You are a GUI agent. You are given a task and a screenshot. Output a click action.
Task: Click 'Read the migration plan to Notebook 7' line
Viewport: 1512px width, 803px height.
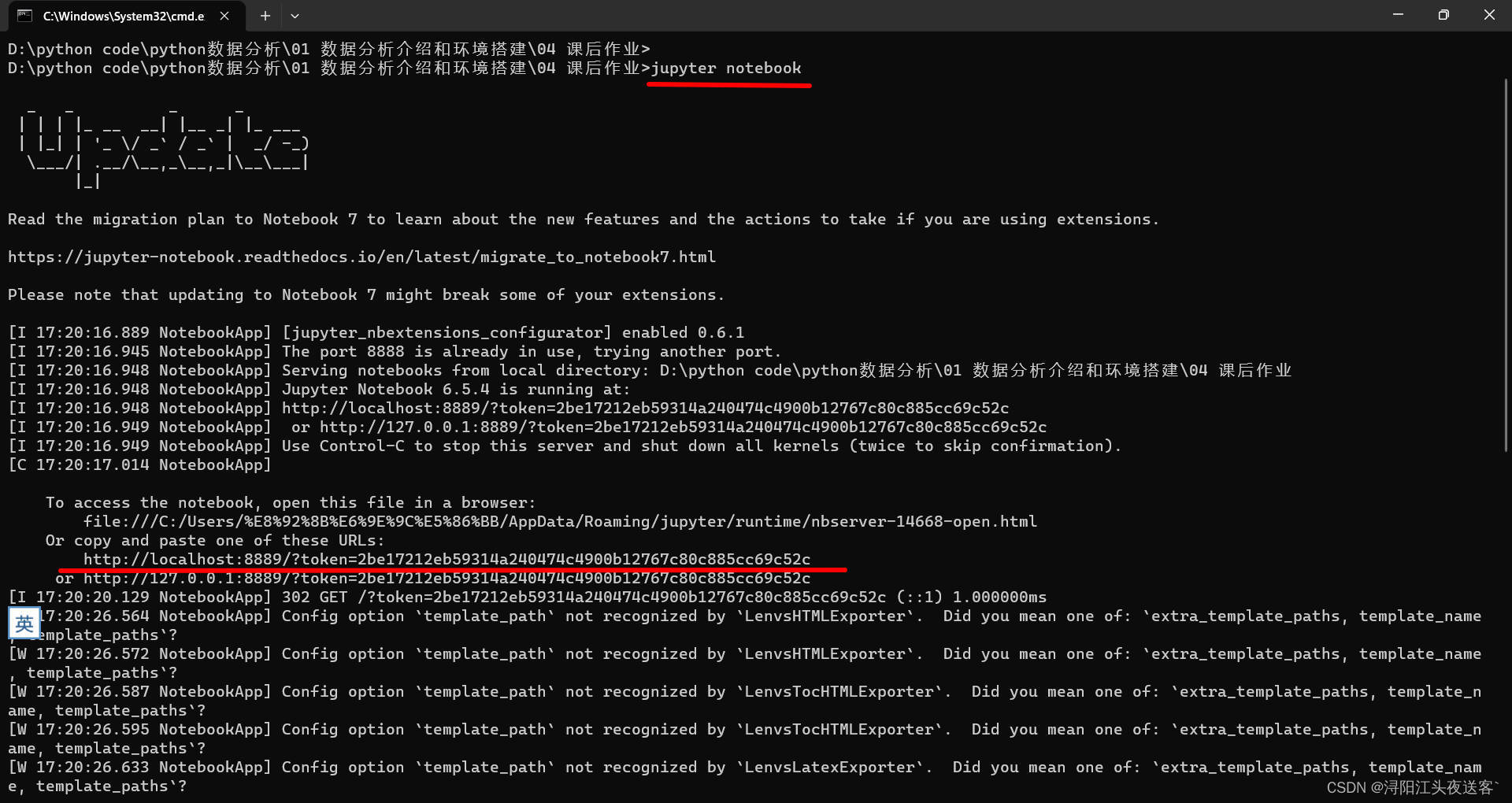[x=583, y=219]
